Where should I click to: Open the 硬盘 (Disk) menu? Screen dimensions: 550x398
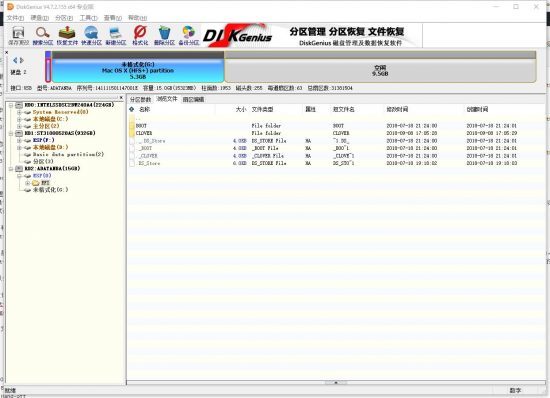click(x=39, y=18)
